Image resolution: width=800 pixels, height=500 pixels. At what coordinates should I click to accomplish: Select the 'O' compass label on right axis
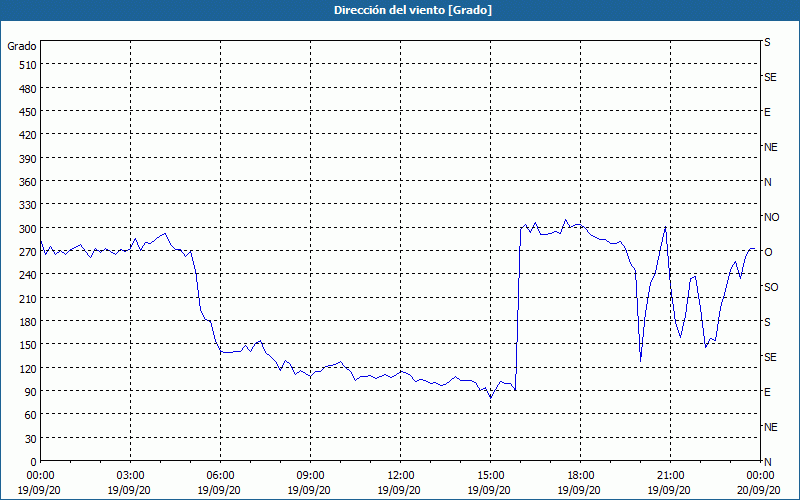tap(768, 252)
